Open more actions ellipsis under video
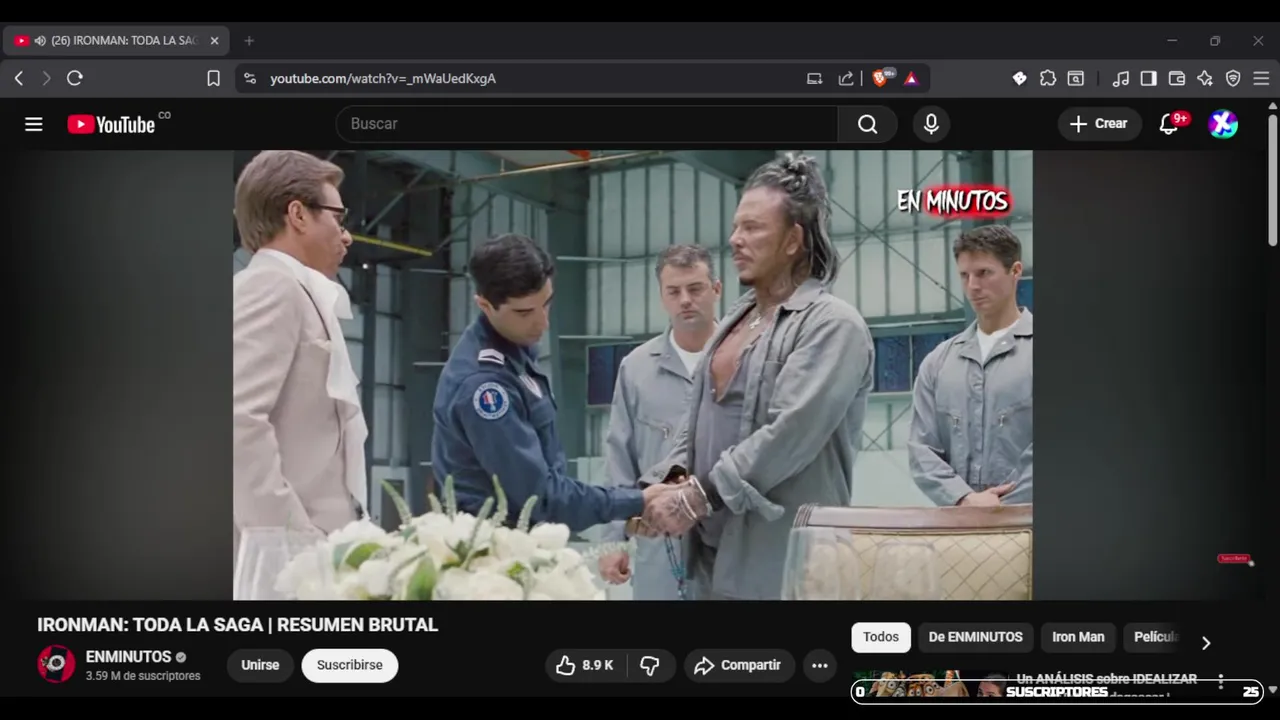The image size is (1280, 720). 820,666
